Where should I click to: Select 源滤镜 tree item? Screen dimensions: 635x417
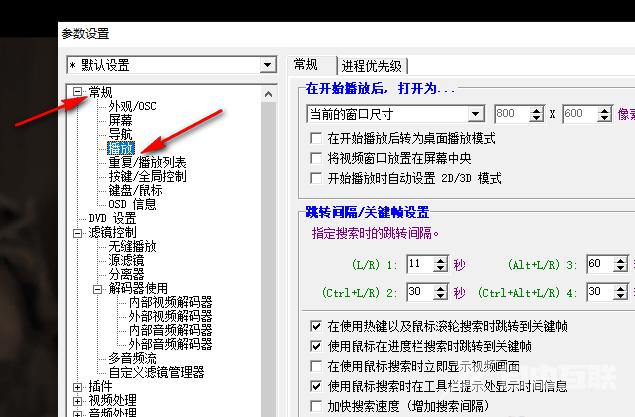(126, 260)
